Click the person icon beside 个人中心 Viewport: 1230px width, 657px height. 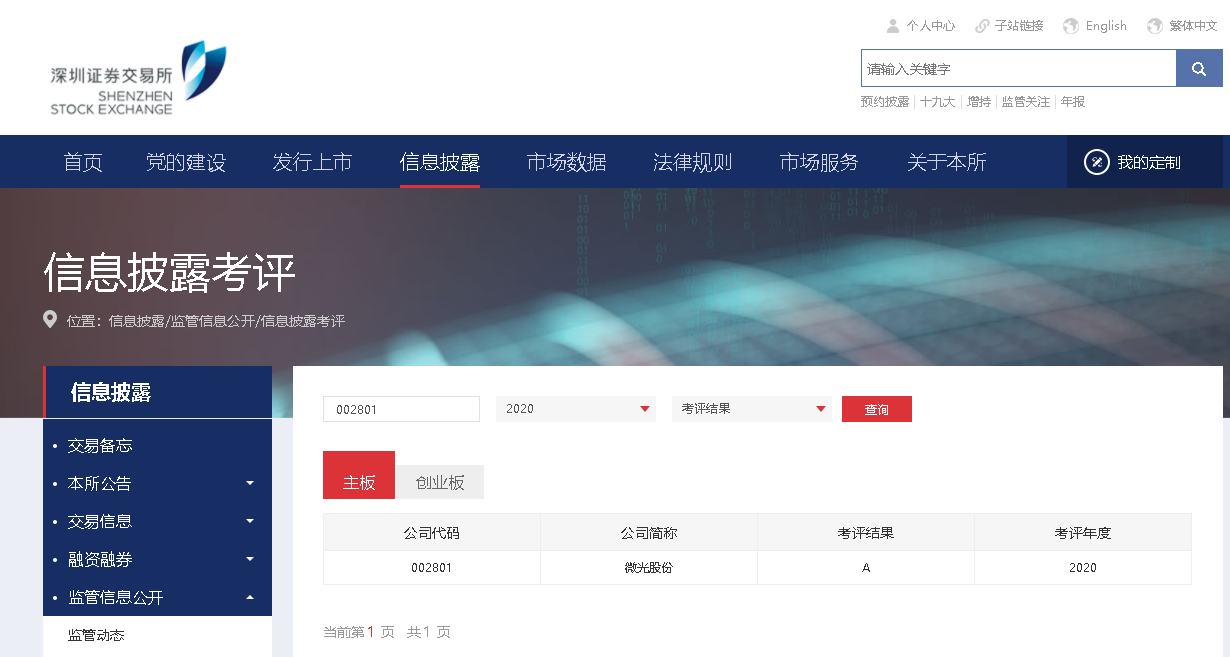click(x=893, y=26)
